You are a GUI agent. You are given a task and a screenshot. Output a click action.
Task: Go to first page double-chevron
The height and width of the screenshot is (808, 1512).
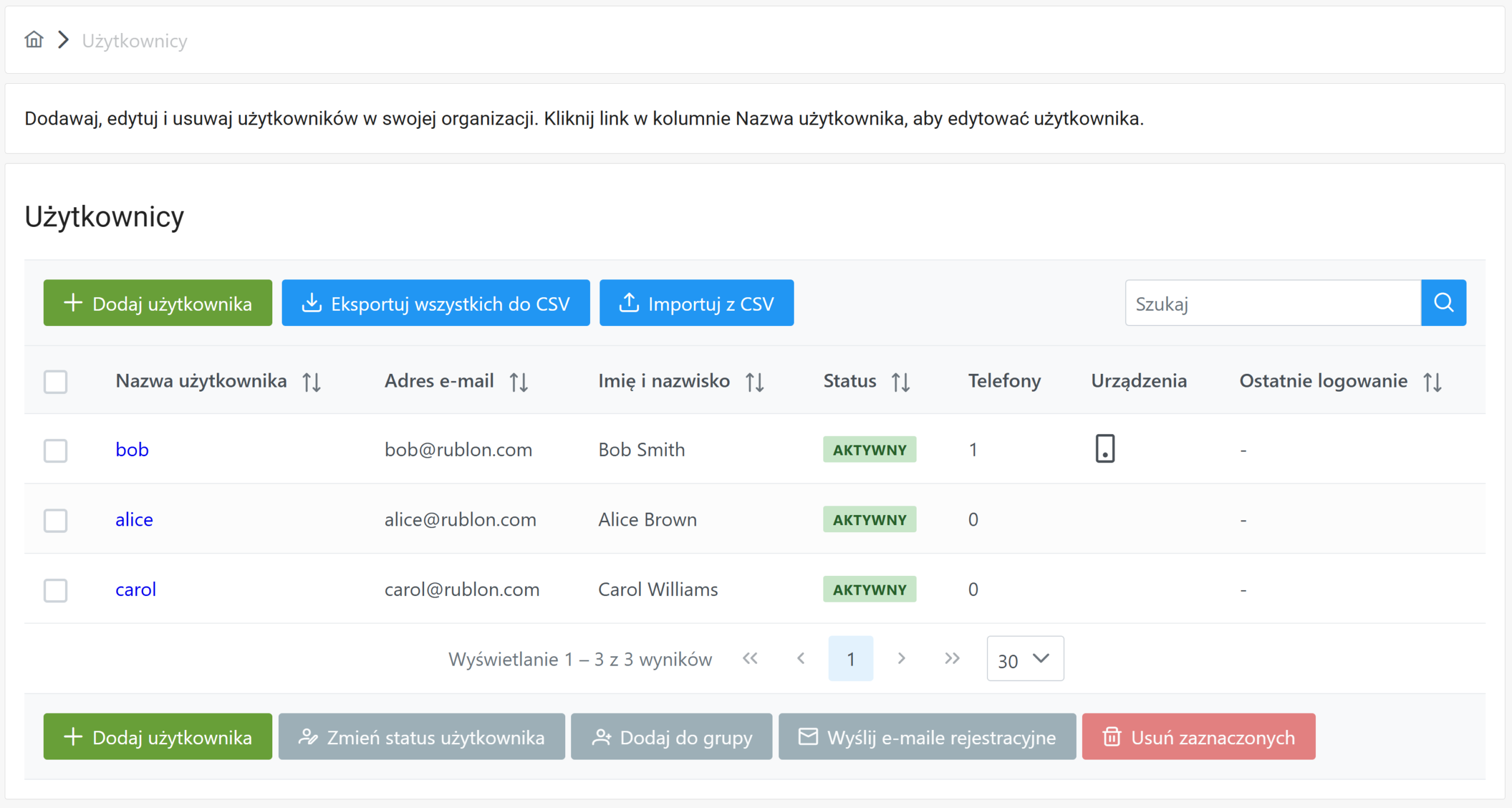coord(750,658)
